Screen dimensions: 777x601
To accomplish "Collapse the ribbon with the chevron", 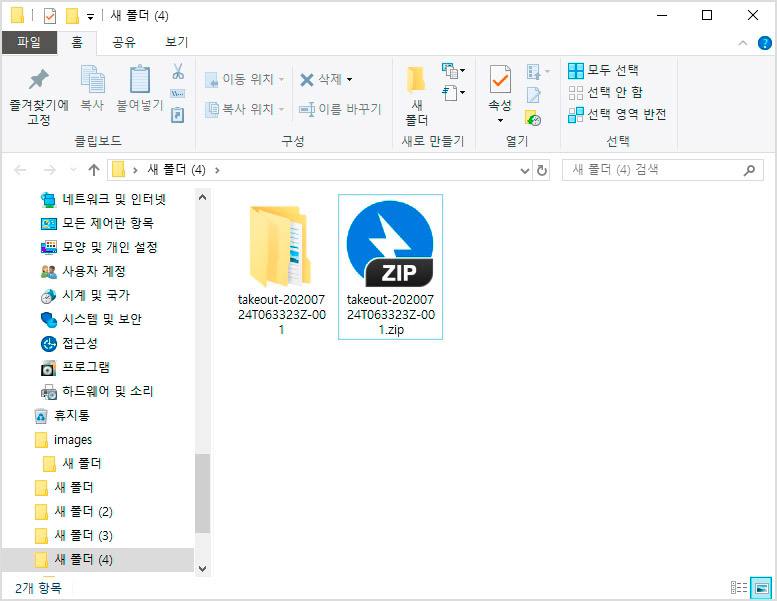I will 742,43.
